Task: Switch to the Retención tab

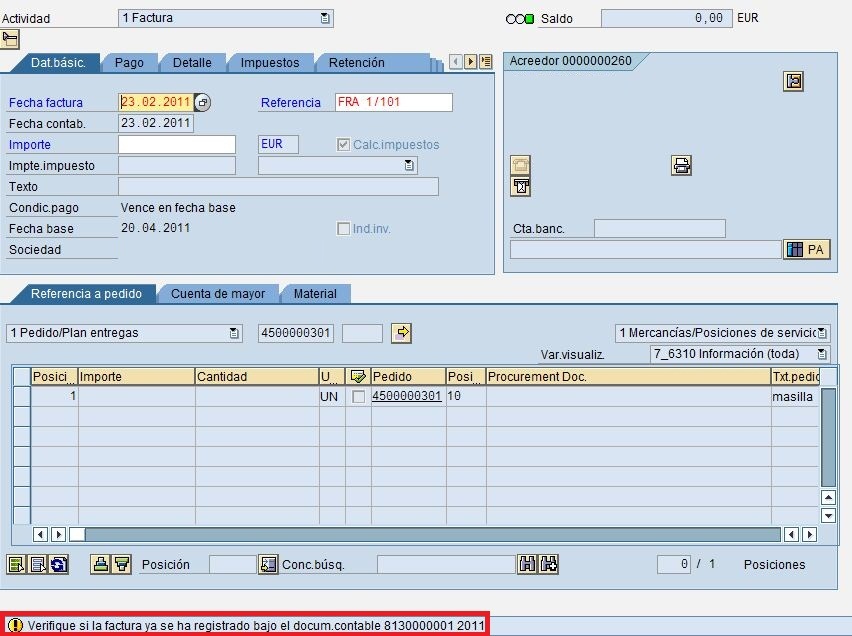Action: pyautogui.click(x=356, y=63)
